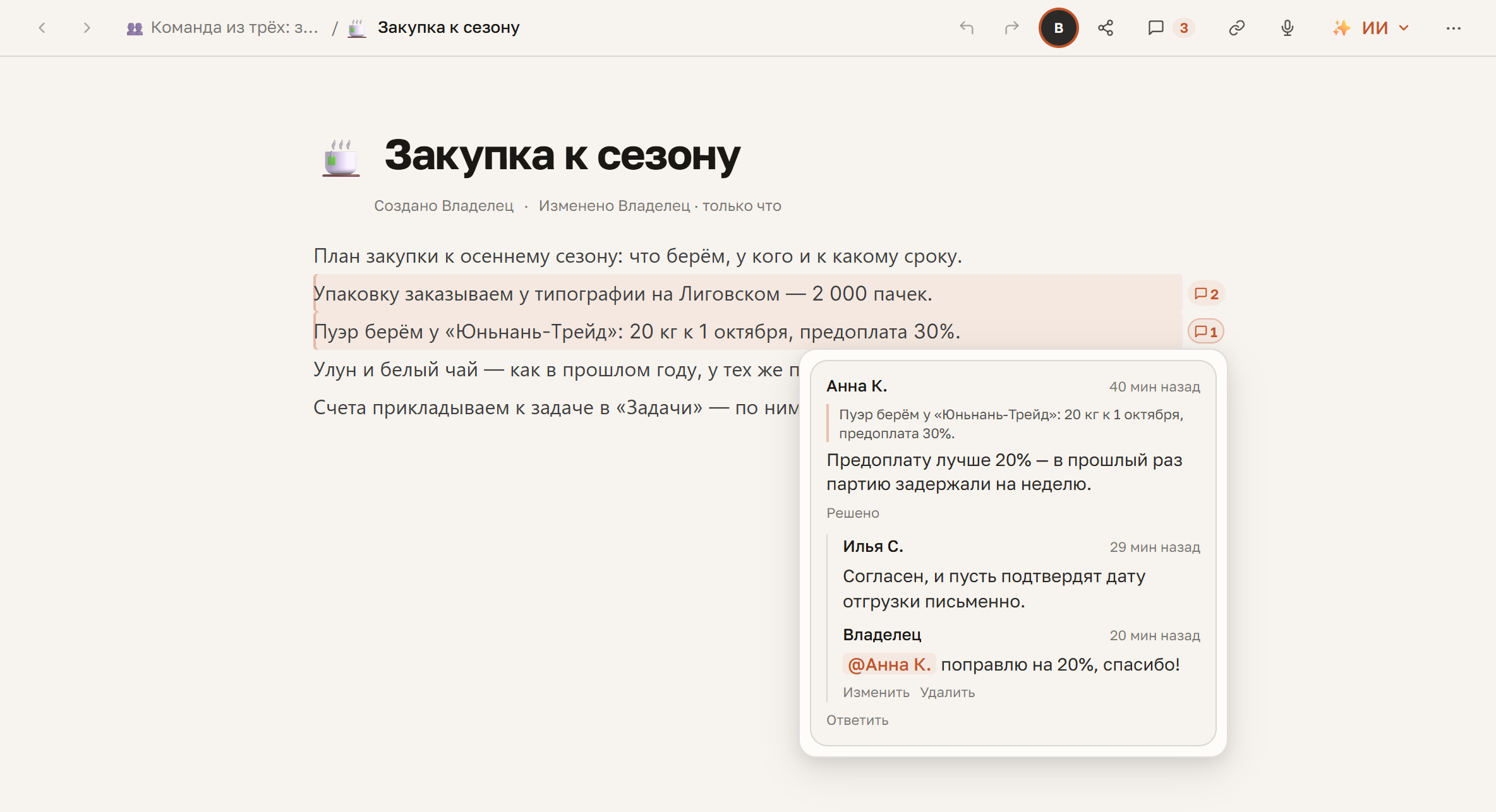Click the author name «Владелец» in thread

(x=882, y=635)
